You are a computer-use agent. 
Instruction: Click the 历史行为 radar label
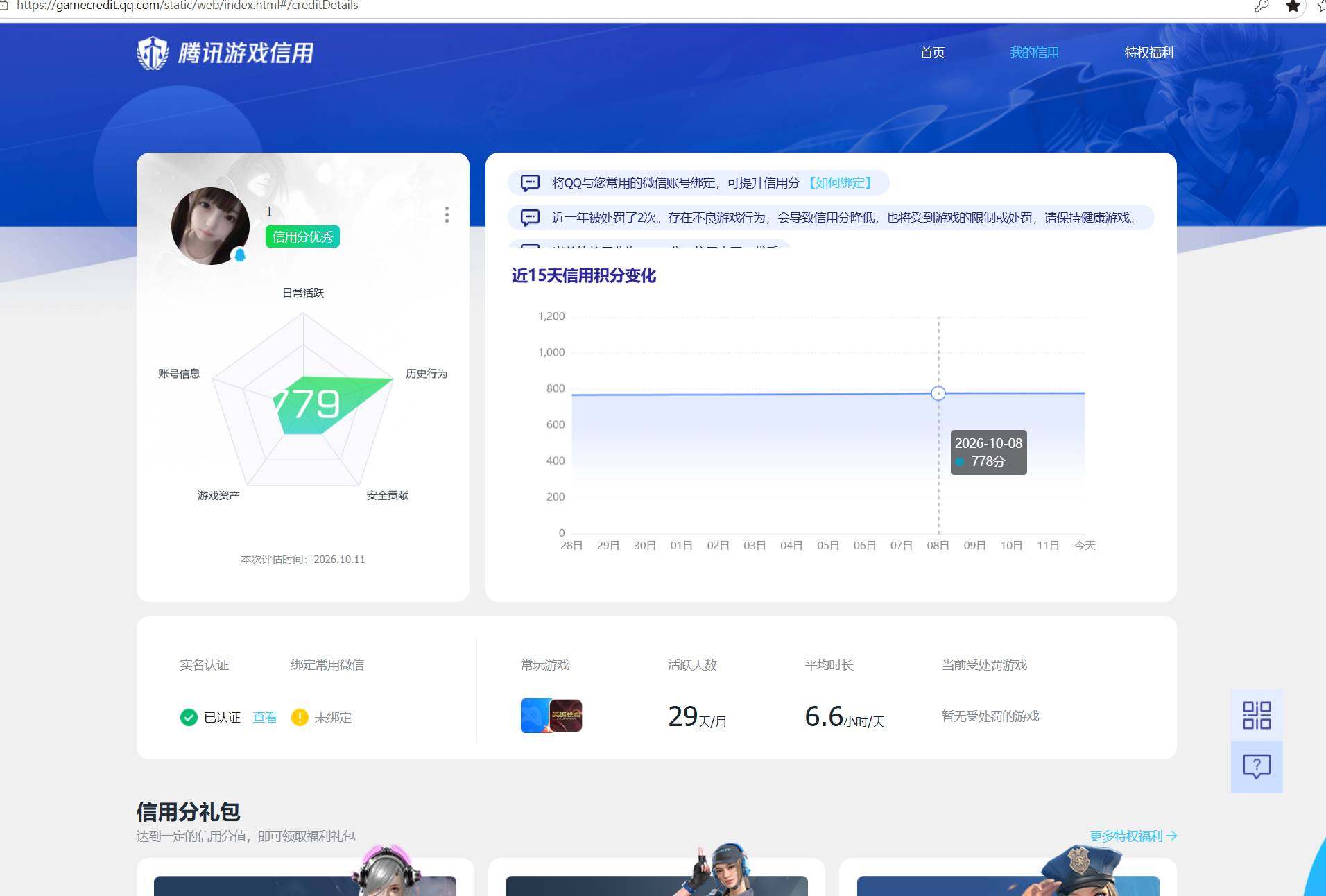click(x=427, y=374)
